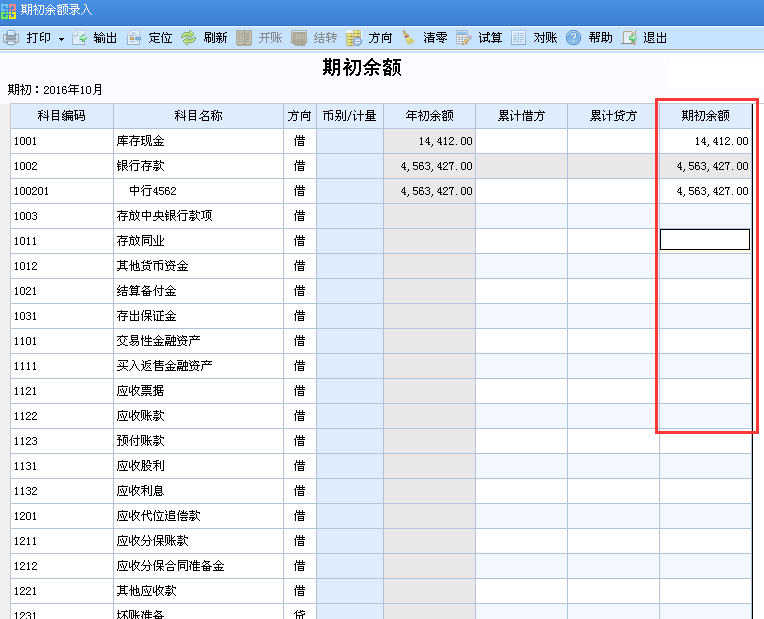Select the 应收分保合同准备金 account name
This screenshot has height=619, width=764.
[170, 566]
